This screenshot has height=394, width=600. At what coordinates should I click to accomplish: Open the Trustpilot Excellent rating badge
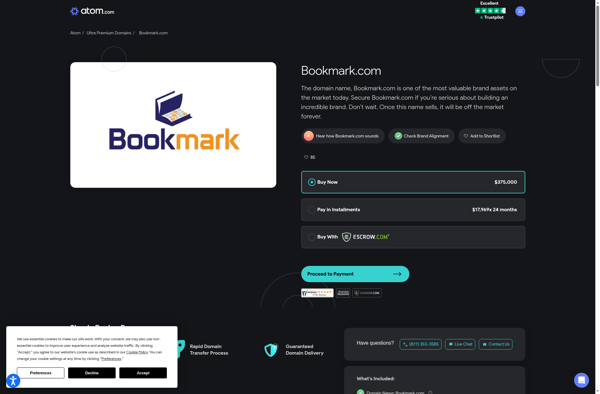click(490, 10)
